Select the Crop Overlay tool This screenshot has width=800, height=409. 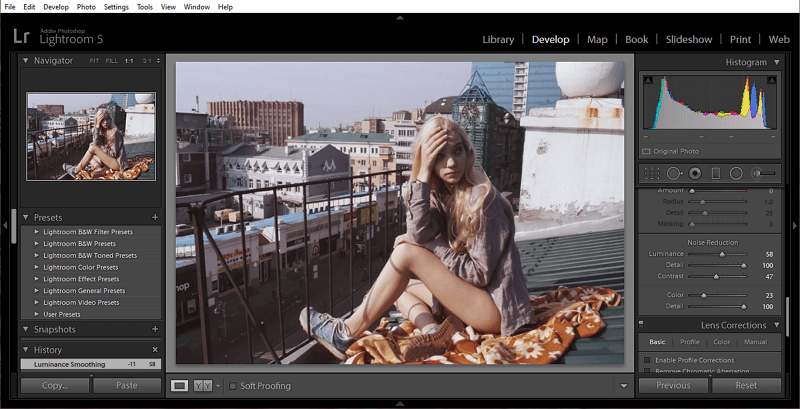coord(652,173)
